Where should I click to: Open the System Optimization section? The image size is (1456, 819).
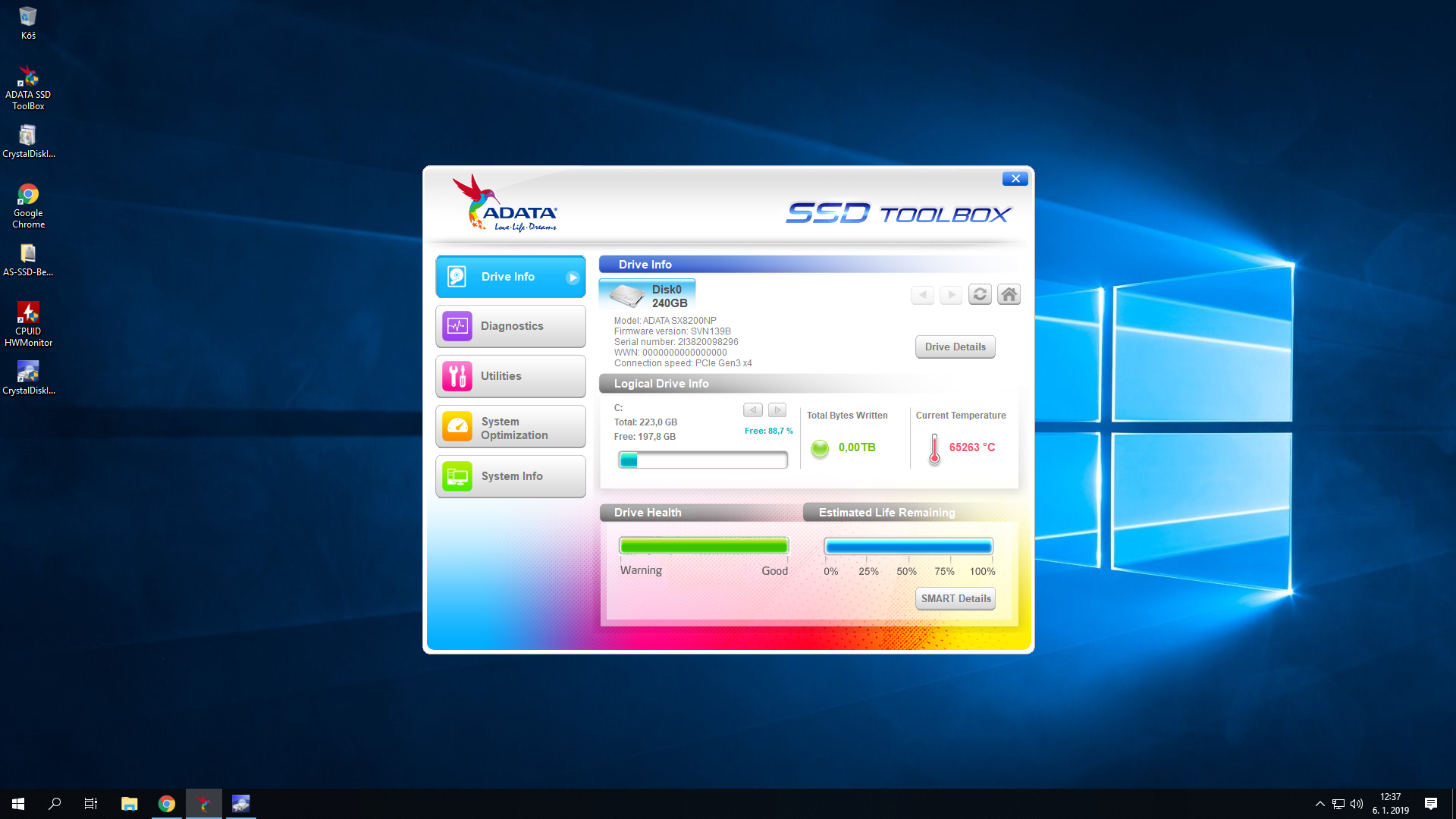[x=510, y=426]
